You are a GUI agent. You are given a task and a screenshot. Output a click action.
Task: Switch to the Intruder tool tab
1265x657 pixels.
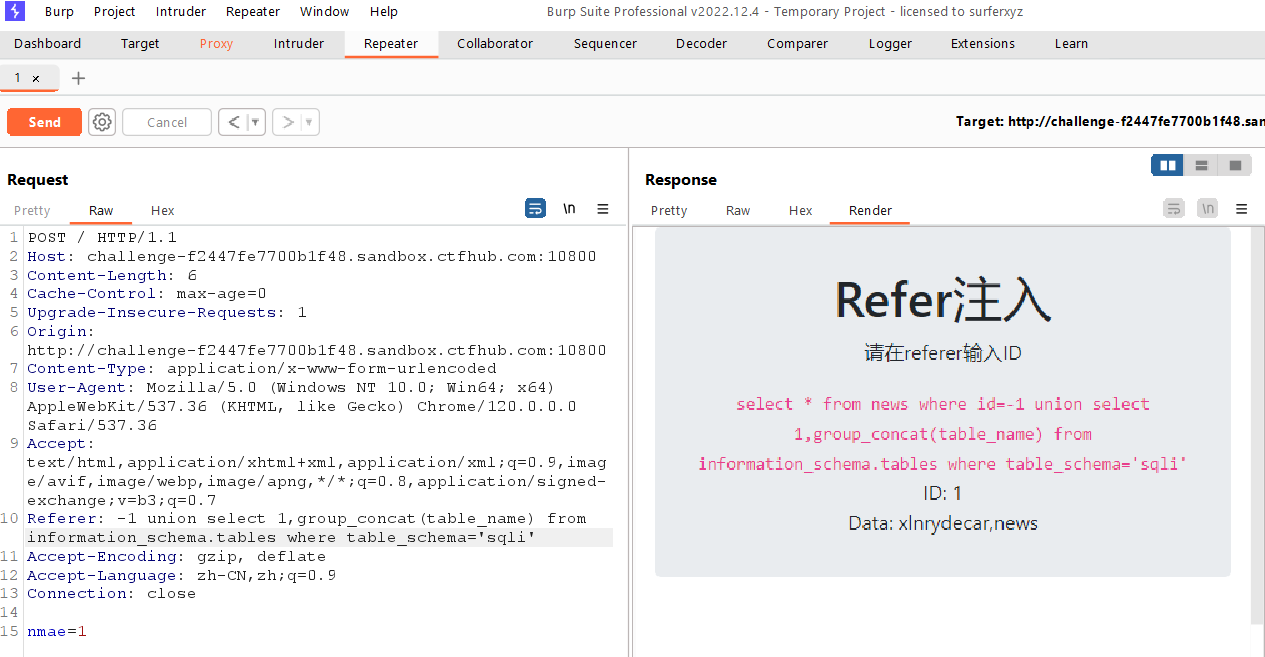(299, 43)
